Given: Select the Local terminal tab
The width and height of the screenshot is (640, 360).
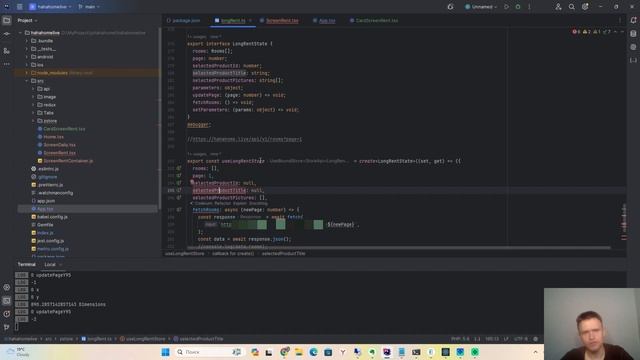Looking at the screenshot, I should click(50, 264).
